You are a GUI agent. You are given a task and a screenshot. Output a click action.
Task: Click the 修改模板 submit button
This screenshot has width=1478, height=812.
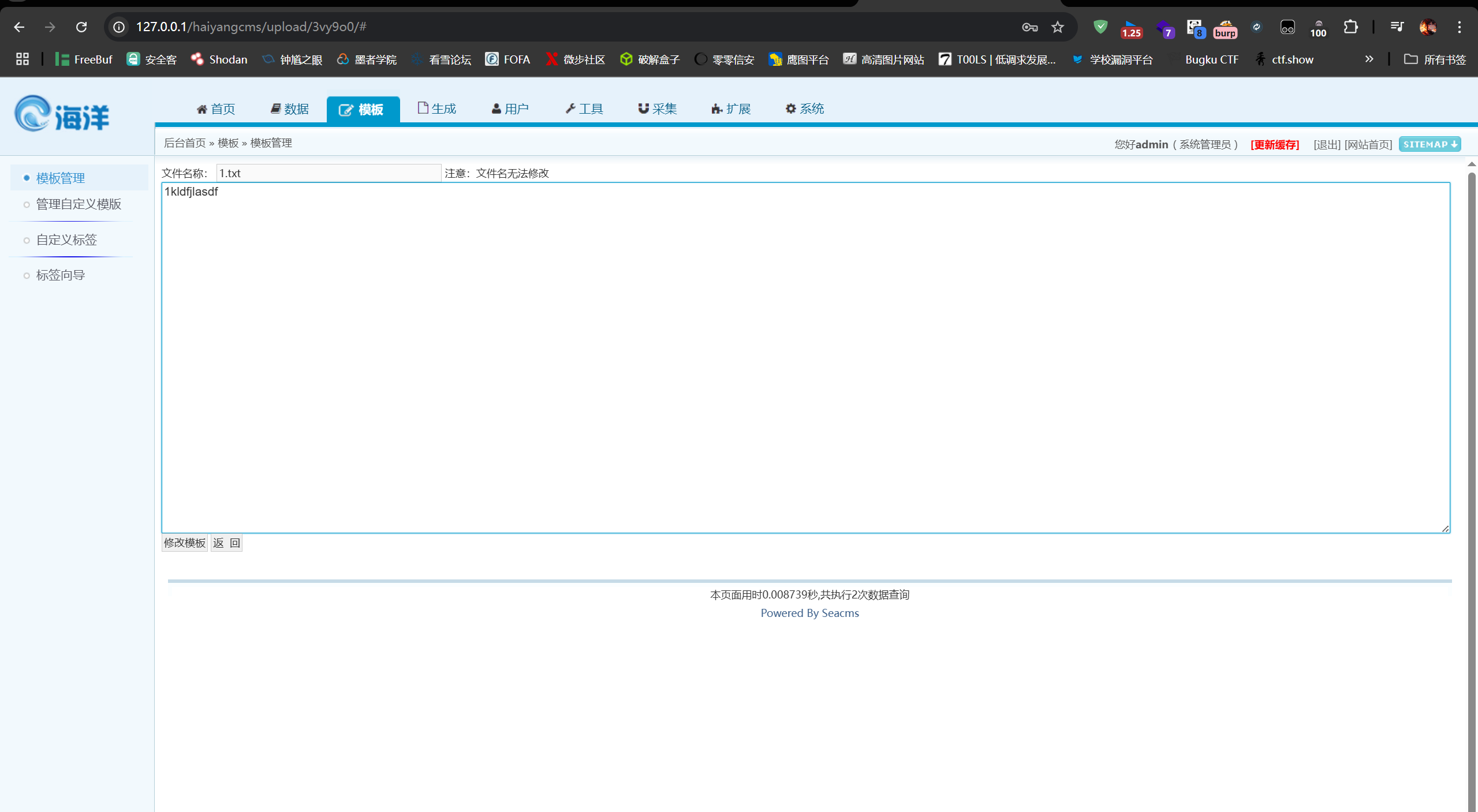(184, 543)
